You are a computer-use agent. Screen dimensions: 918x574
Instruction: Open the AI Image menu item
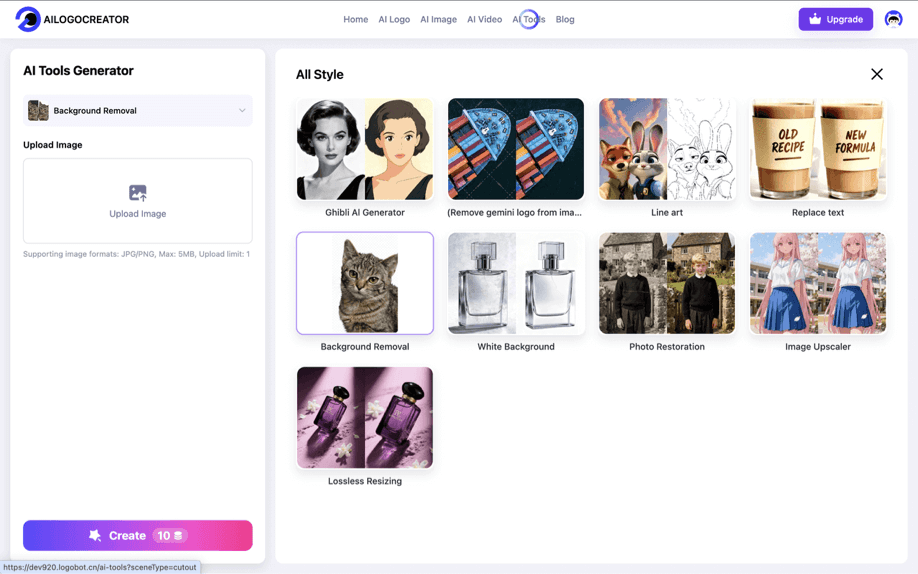click(x=439, y=19)
